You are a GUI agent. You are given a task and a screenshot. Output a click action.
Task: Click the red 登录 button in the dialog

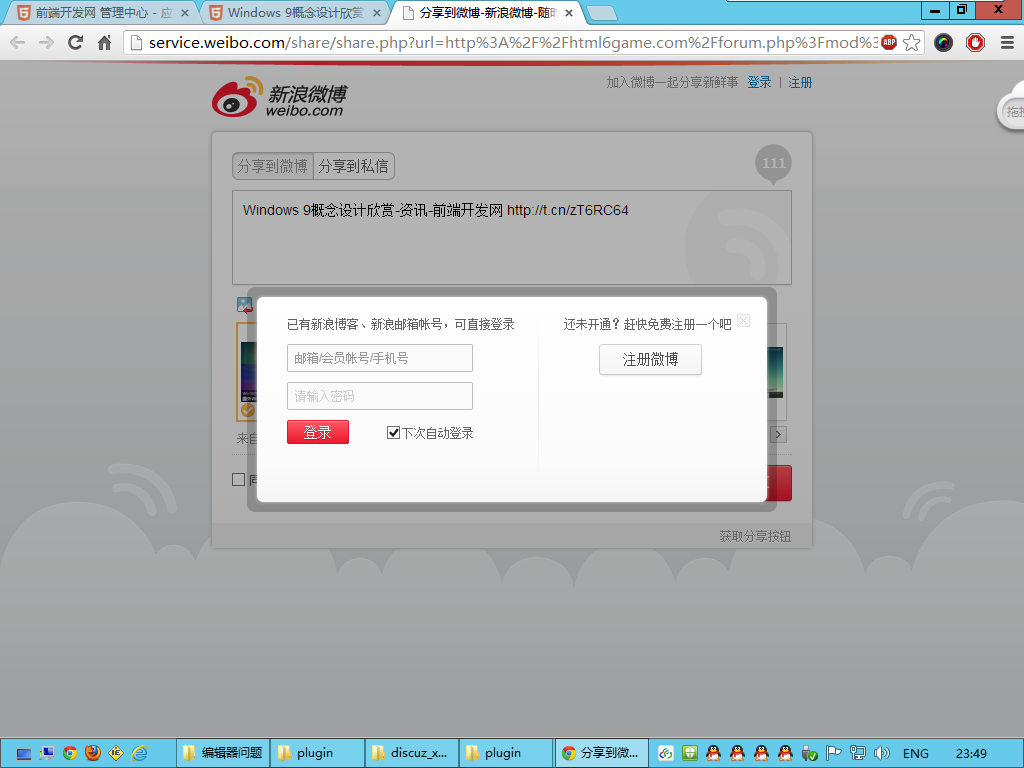coord(317,432)
